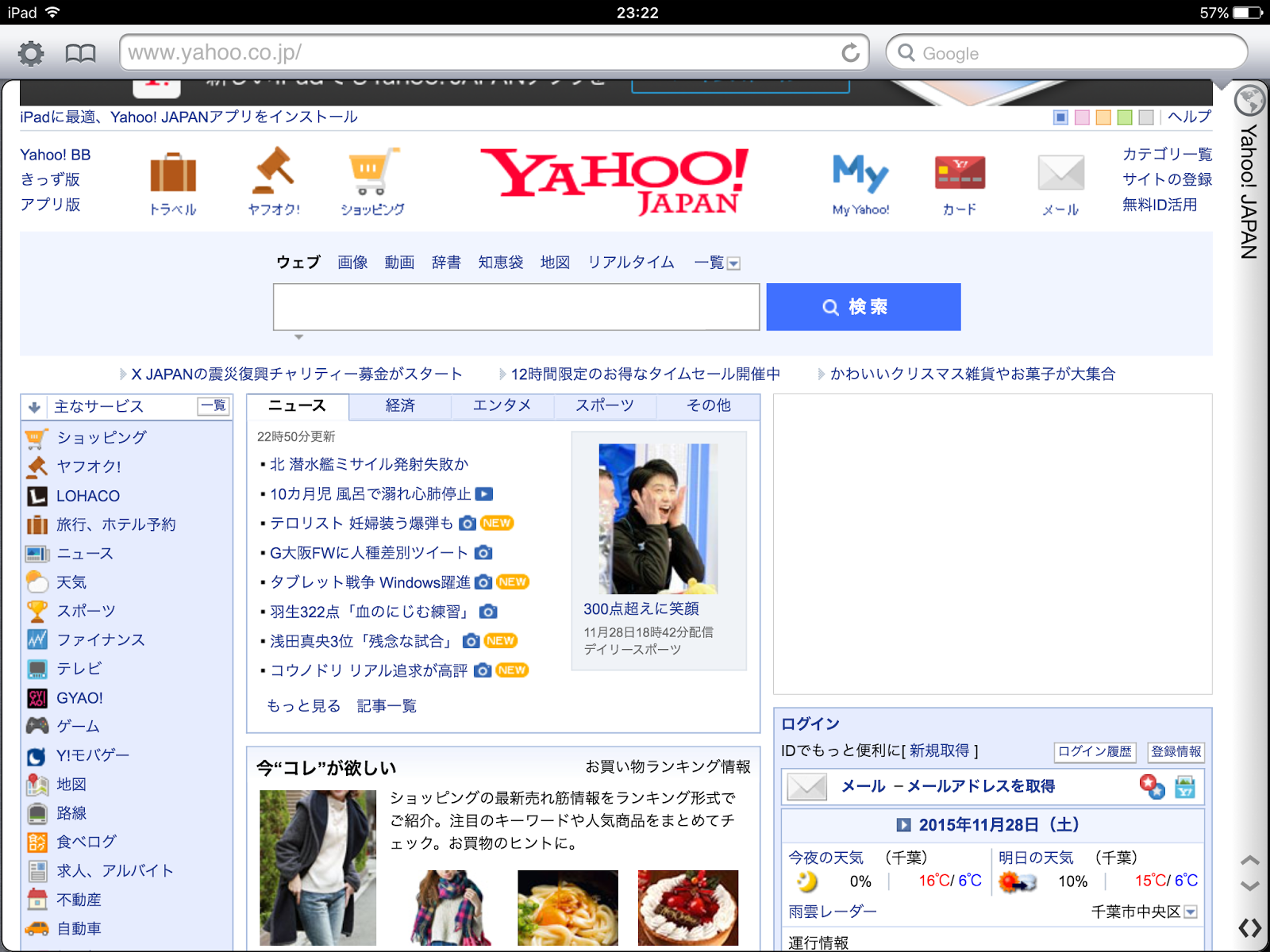Screen dimensions: 1270x952
Task: Click the car icon beside 自動車
Action: pyautogui.click(x=37, y=928)
